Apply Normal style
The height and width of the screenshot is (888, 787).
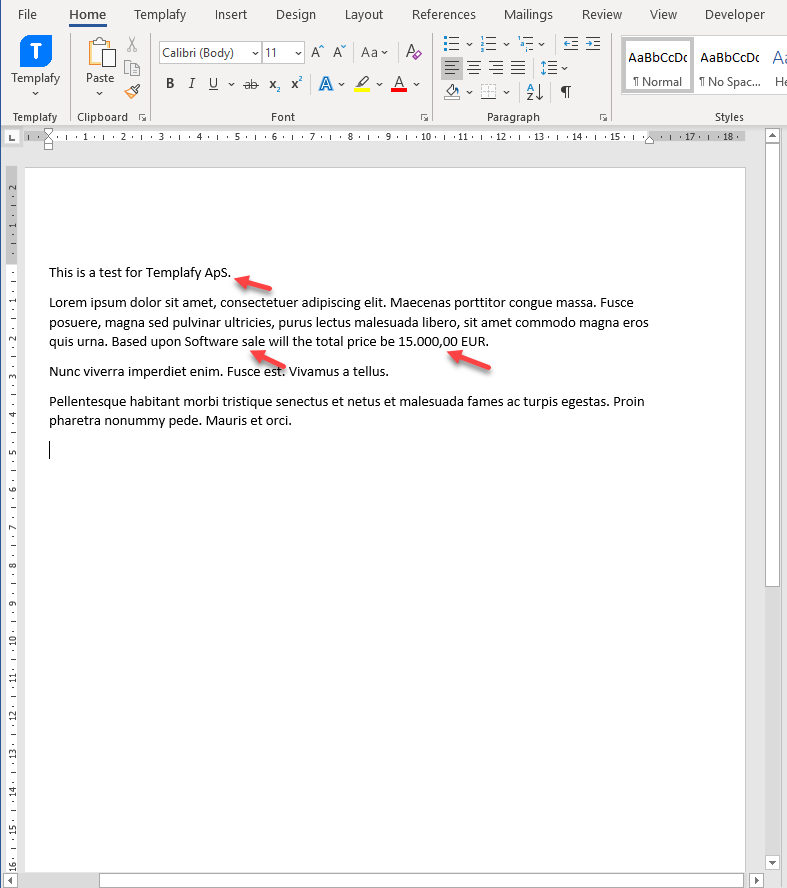(657, 66)
